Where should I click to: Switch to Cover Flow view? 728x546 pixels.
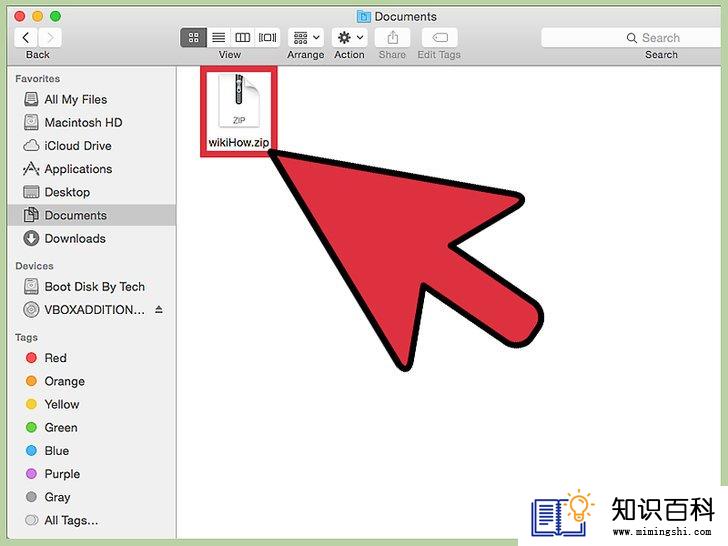point(267,38)
